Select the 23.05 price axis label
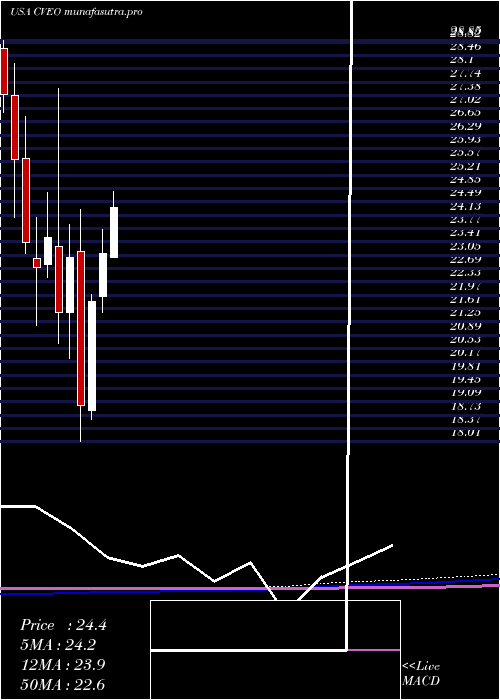 click(x=465, y=246)
